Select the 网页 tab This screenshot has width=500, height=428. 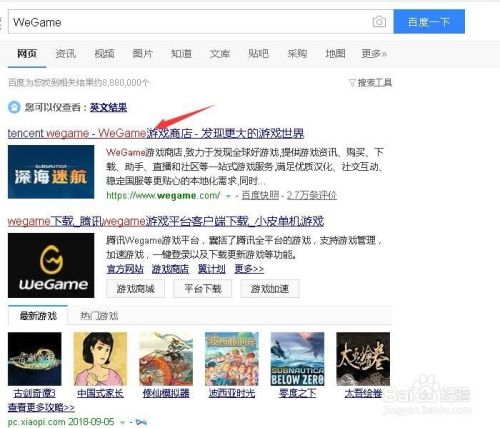click(27, 54)
